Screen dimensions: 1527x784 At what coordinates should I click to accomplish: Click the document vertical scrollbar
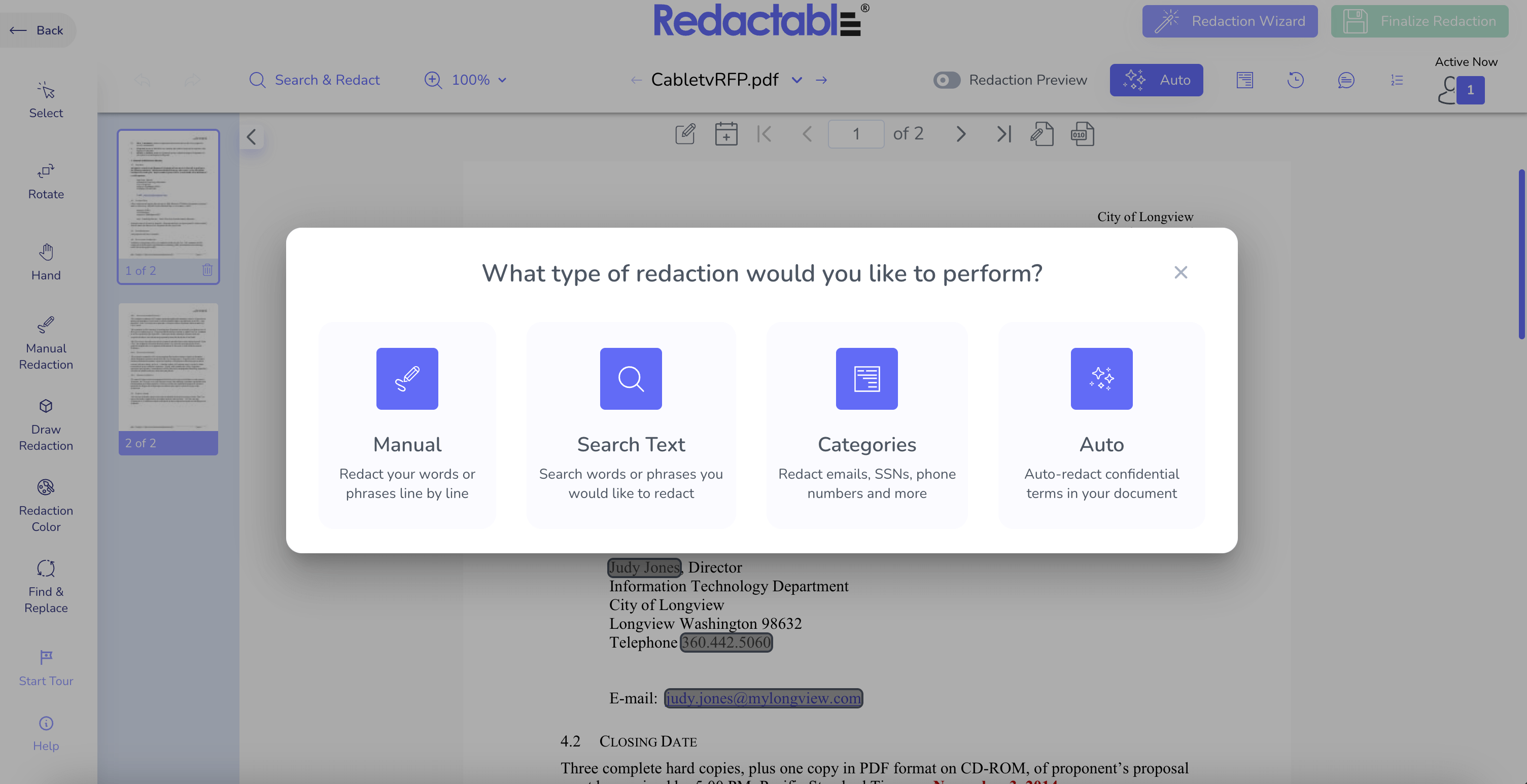coord(1522,254)
